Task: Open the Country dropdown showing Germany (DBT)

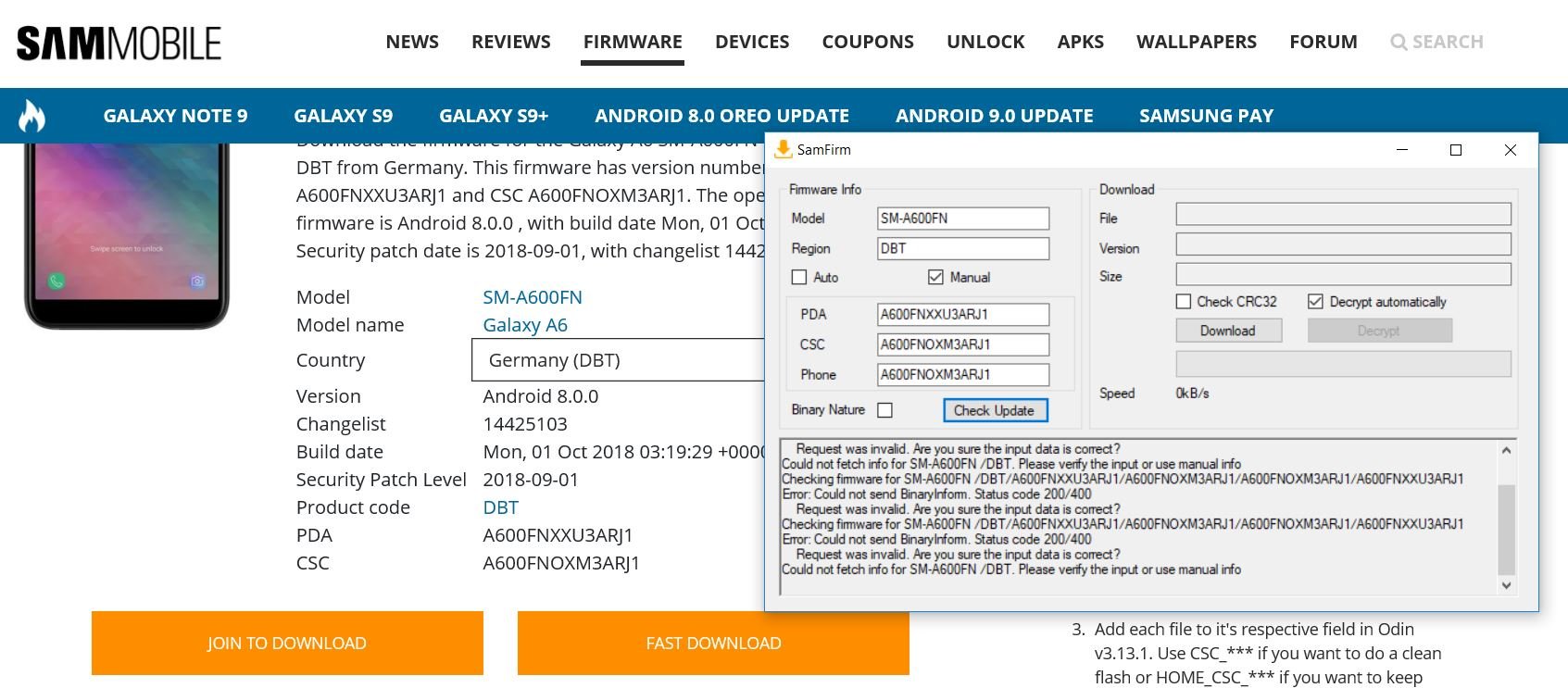Action: (618, 359)
